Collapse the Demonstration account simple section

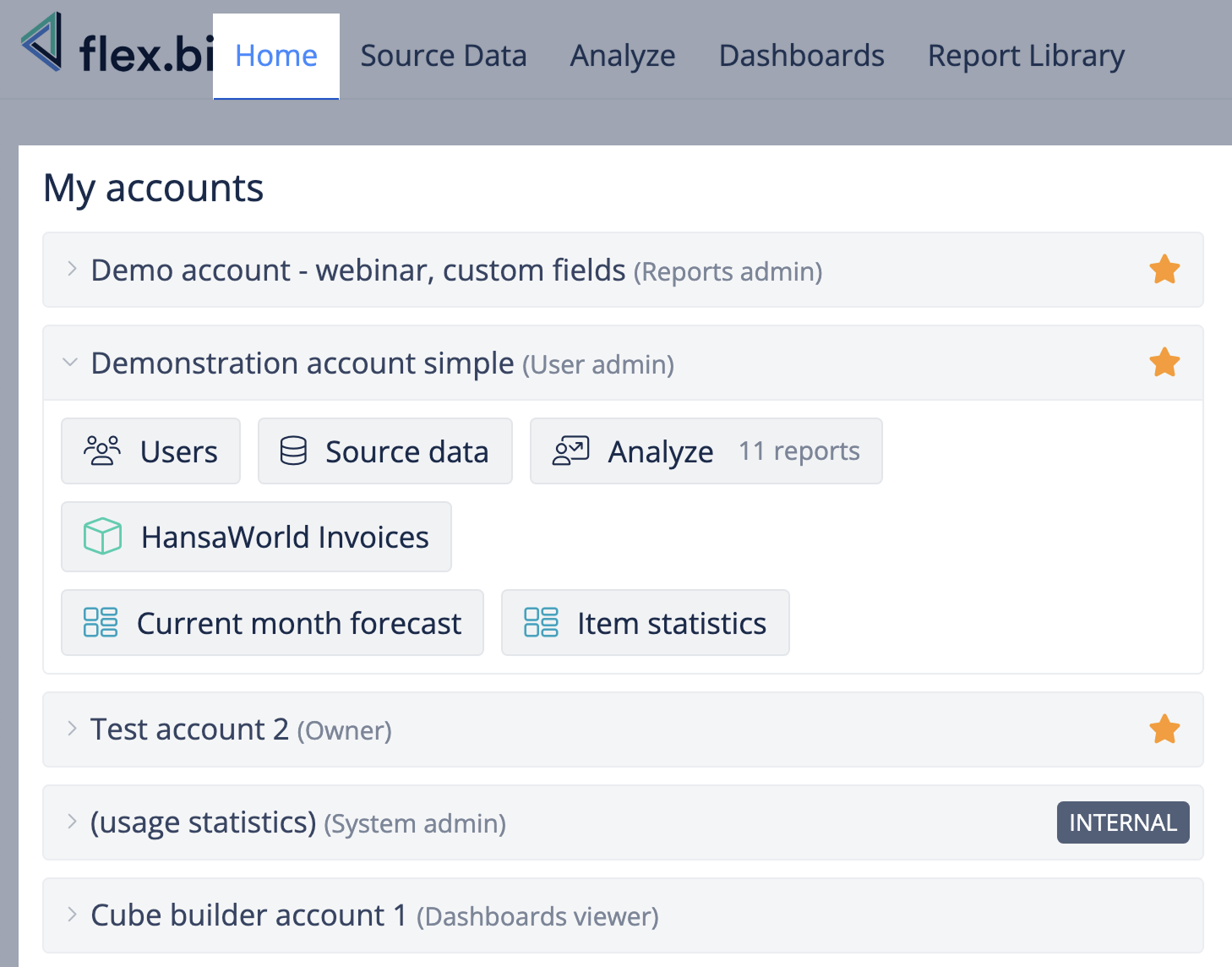coord(71,363)
